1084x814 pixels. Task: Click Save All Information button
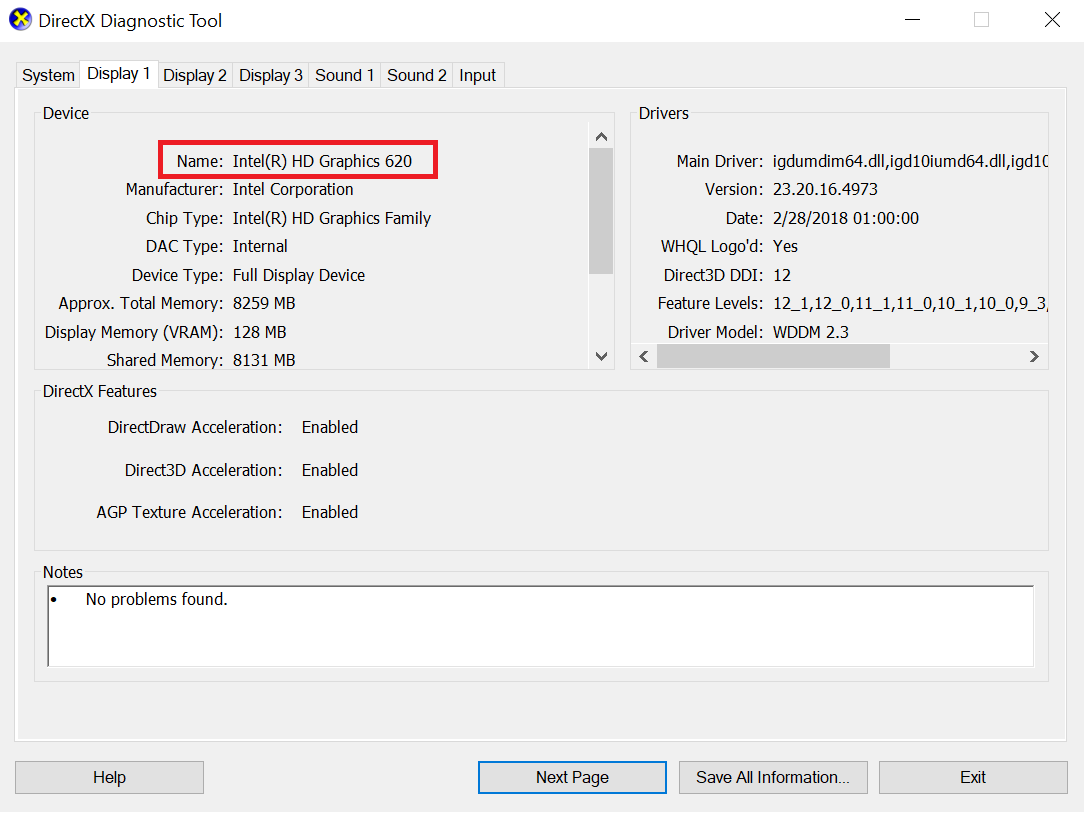pyautogui.click(x=773, y=777)
